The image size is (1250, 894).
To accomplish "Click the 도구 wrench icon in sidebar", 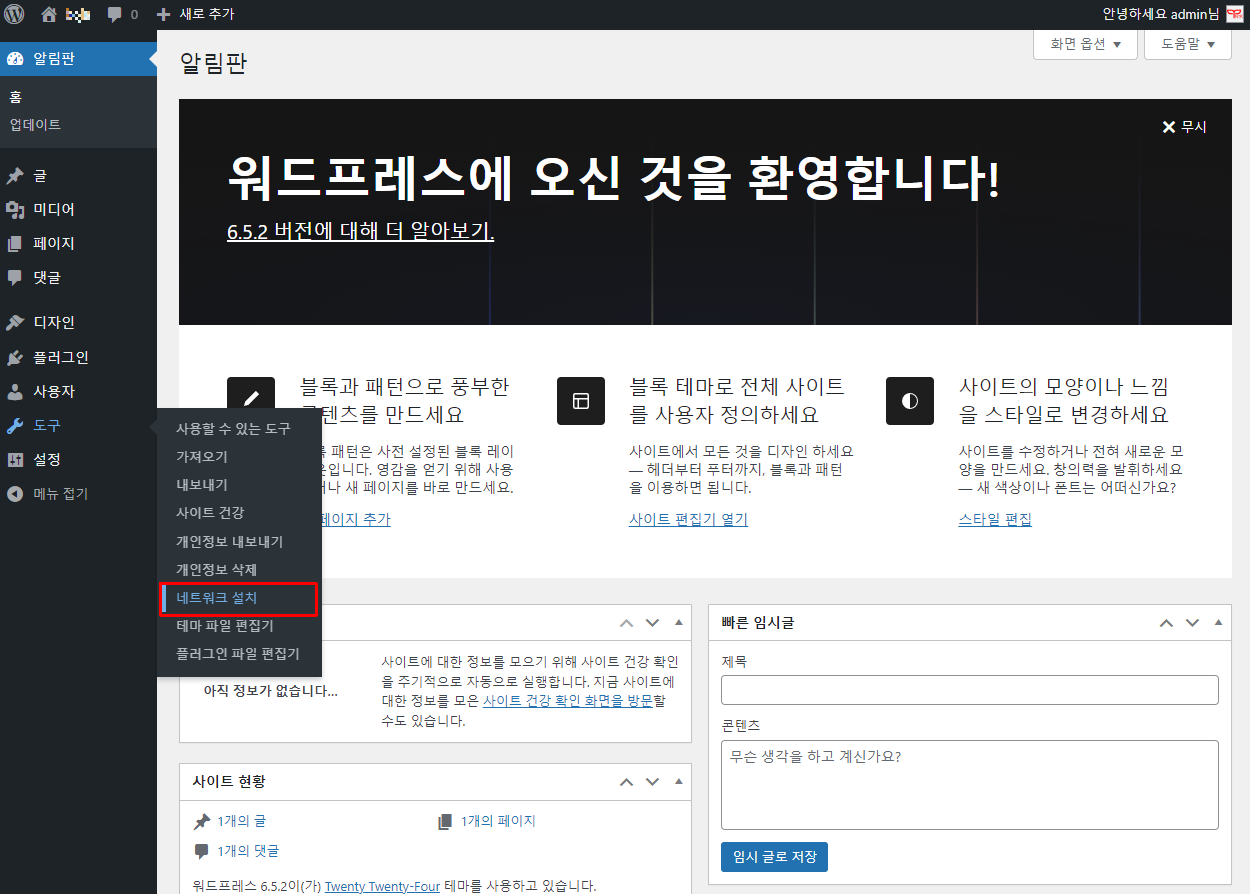I will point(15,425).
